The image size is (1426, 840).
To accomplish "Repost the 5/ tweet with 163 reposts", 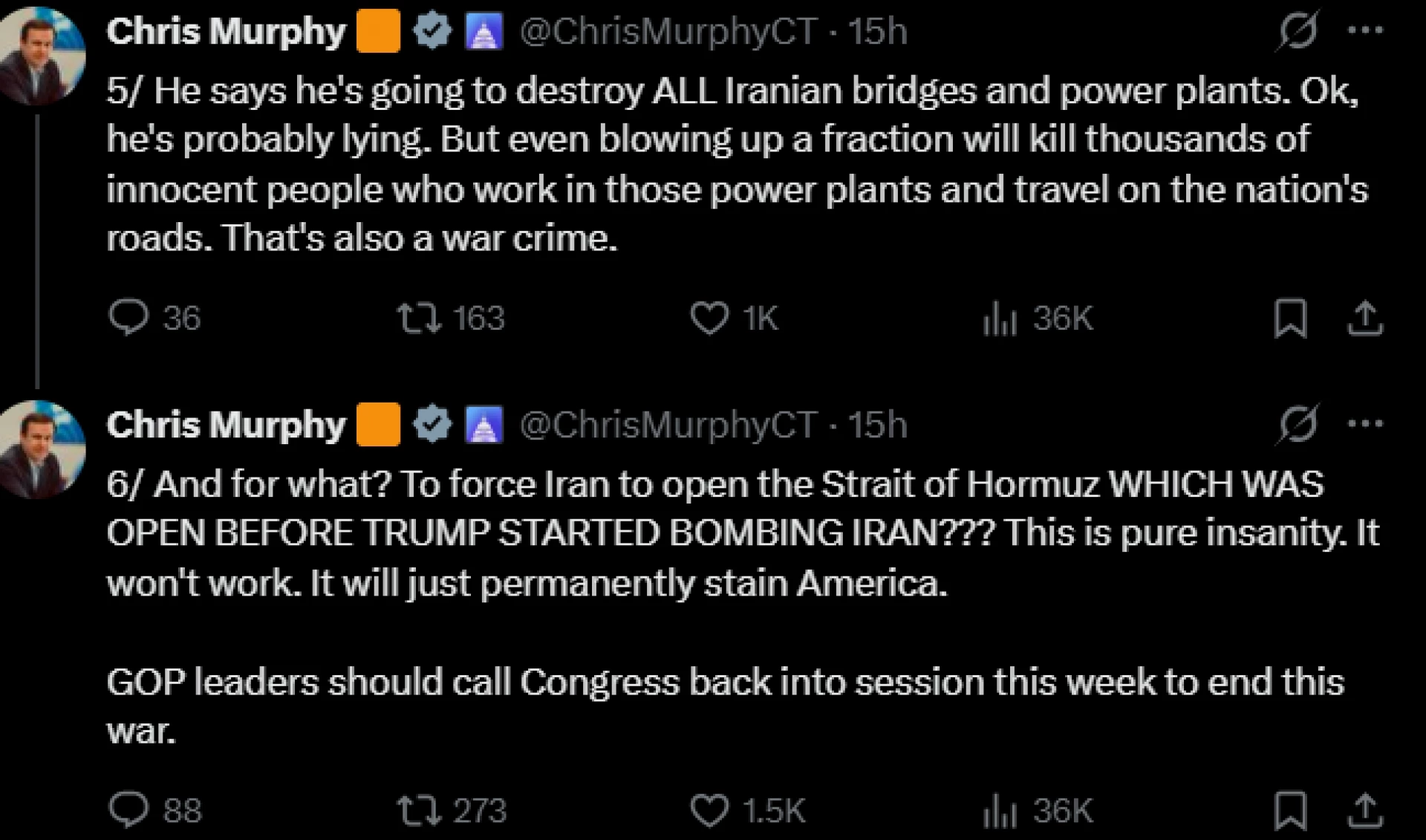I will 420,318.
